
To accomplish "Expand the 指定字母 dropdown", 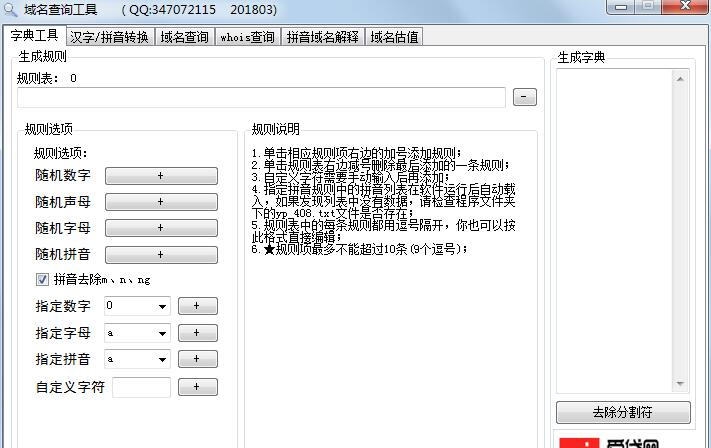I will point(162,334).
